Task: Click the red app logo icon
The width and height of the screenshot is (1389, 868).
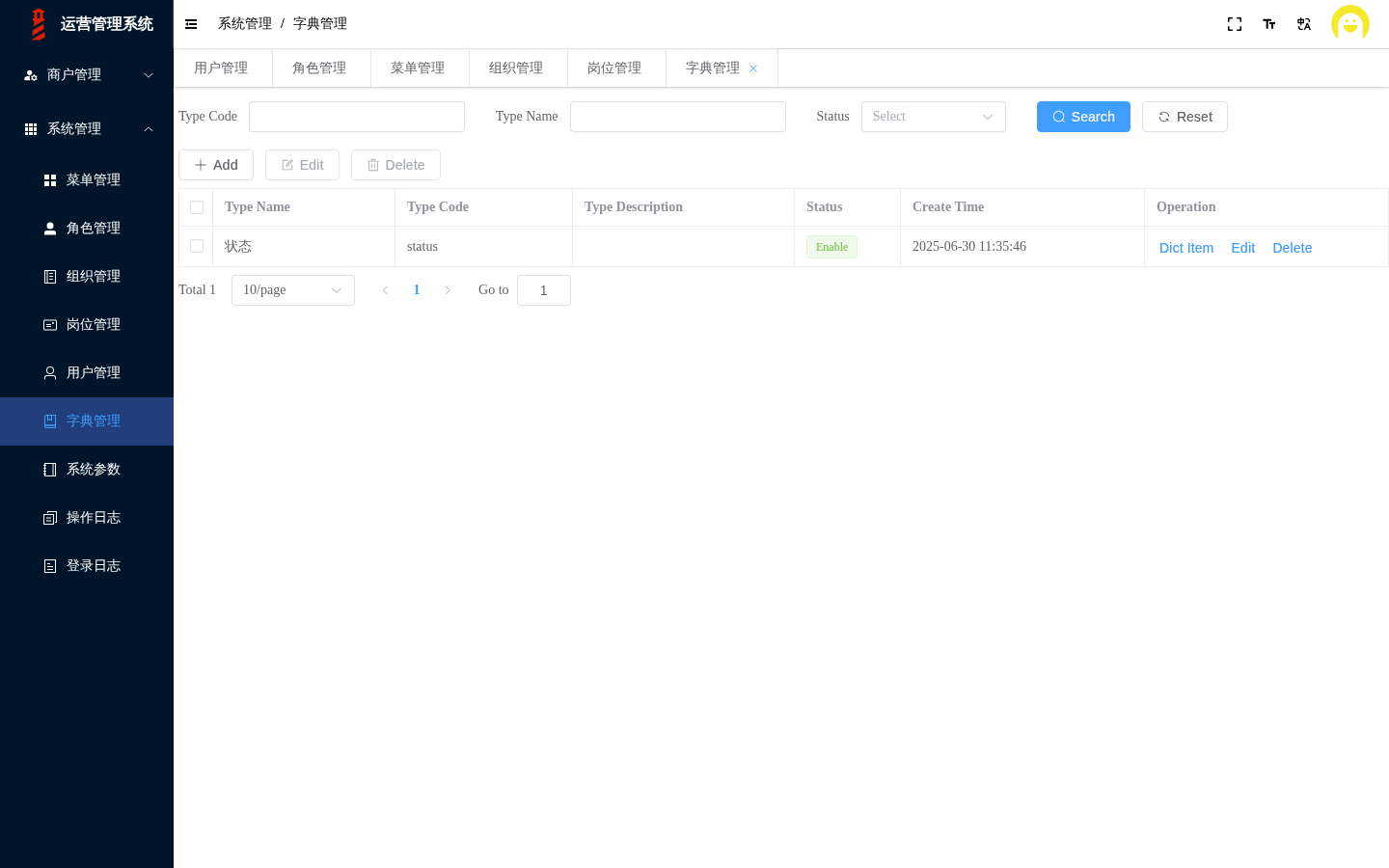Action: [39, 24]
